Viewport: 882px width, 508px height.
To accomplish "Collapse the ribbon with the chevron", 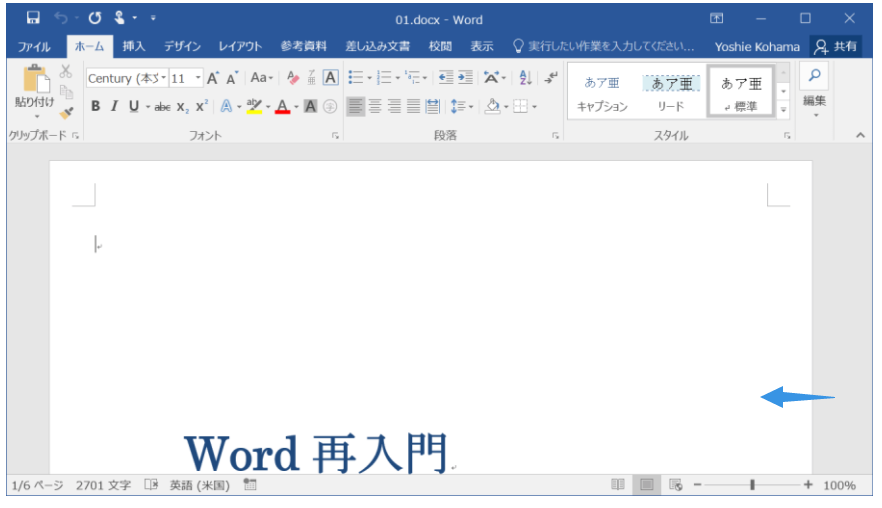I will 860,135.
